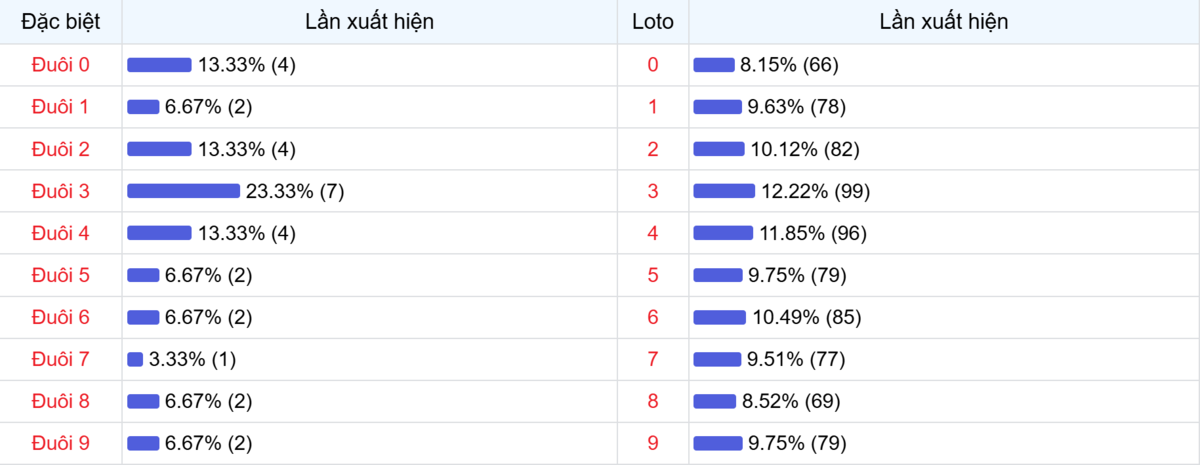
Task: Click Loto number 9 label
Action: [653, 443]
